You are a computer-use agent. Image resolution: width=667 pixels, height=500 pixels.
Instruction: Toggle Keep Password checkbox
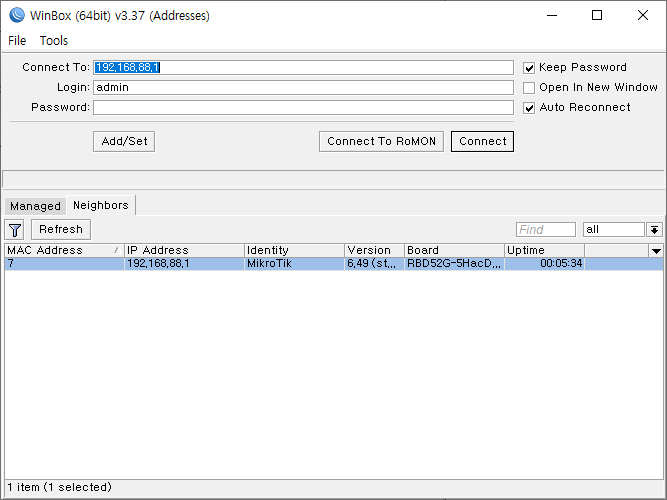point(529,68)
